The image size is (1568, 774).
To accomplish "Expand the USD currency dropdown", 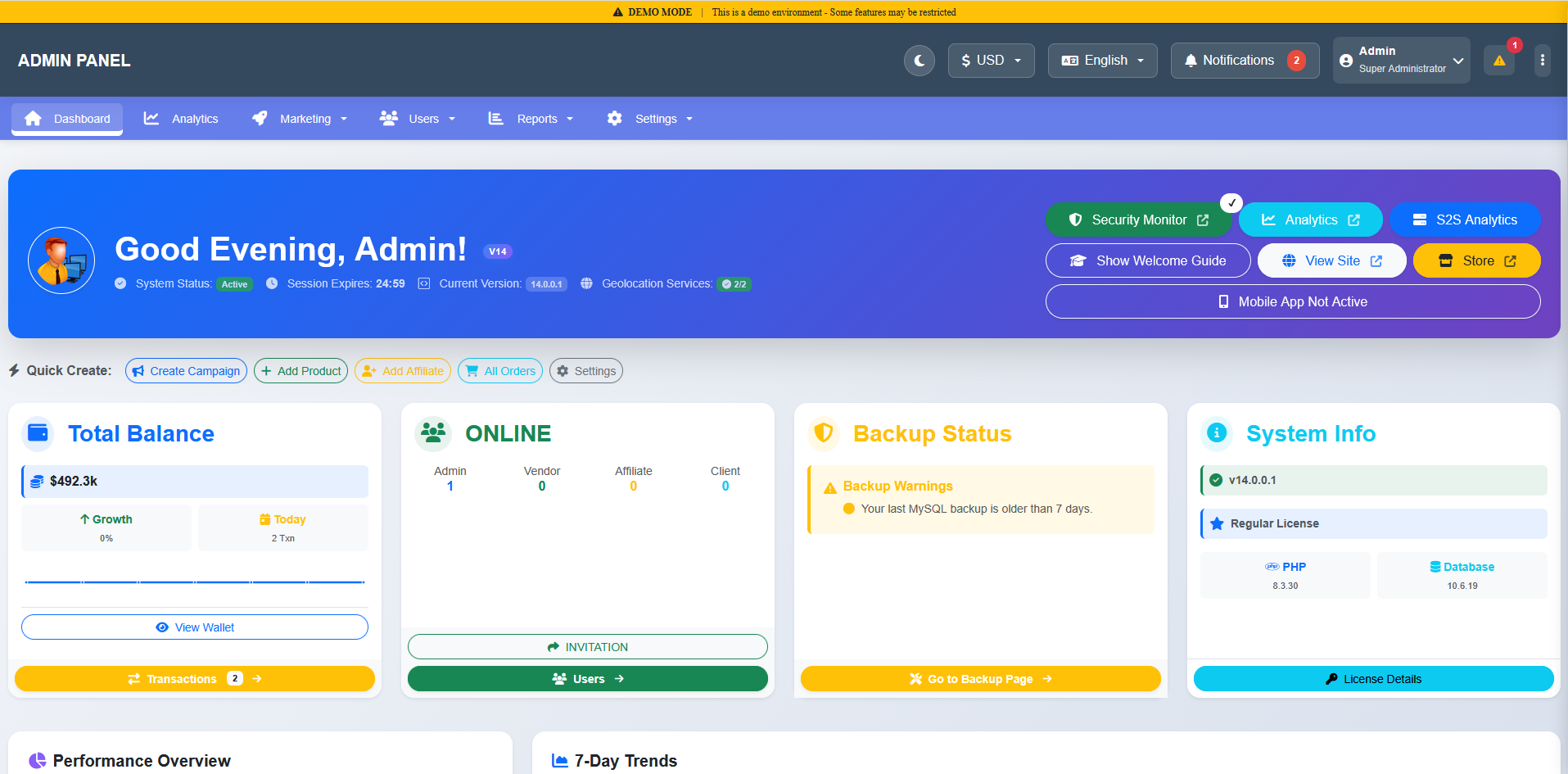I will point(991,61).
